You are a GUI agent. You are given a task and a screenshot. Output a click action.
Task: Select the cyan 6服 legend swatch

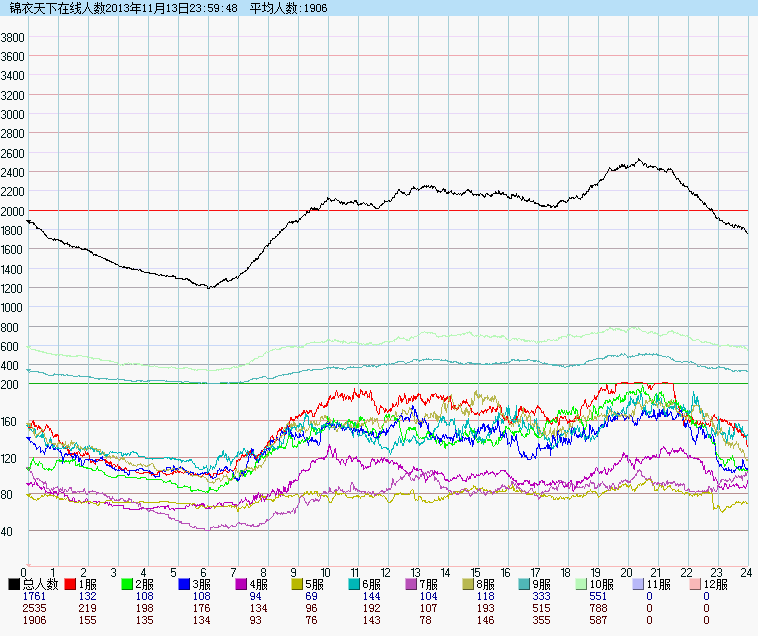click(x=356, y=584)
